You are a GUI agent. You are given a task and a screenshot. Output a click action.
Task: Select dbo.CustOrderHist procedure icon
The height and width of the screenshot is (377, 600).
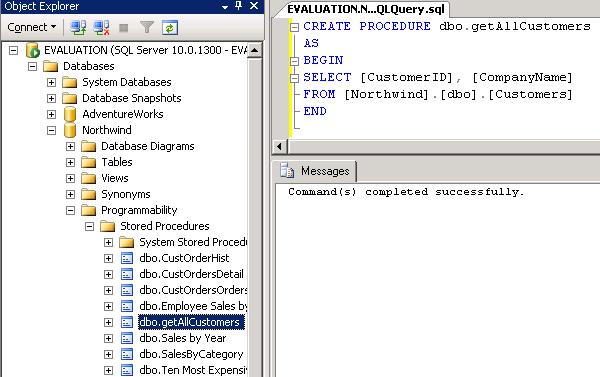tap(127, 258)
